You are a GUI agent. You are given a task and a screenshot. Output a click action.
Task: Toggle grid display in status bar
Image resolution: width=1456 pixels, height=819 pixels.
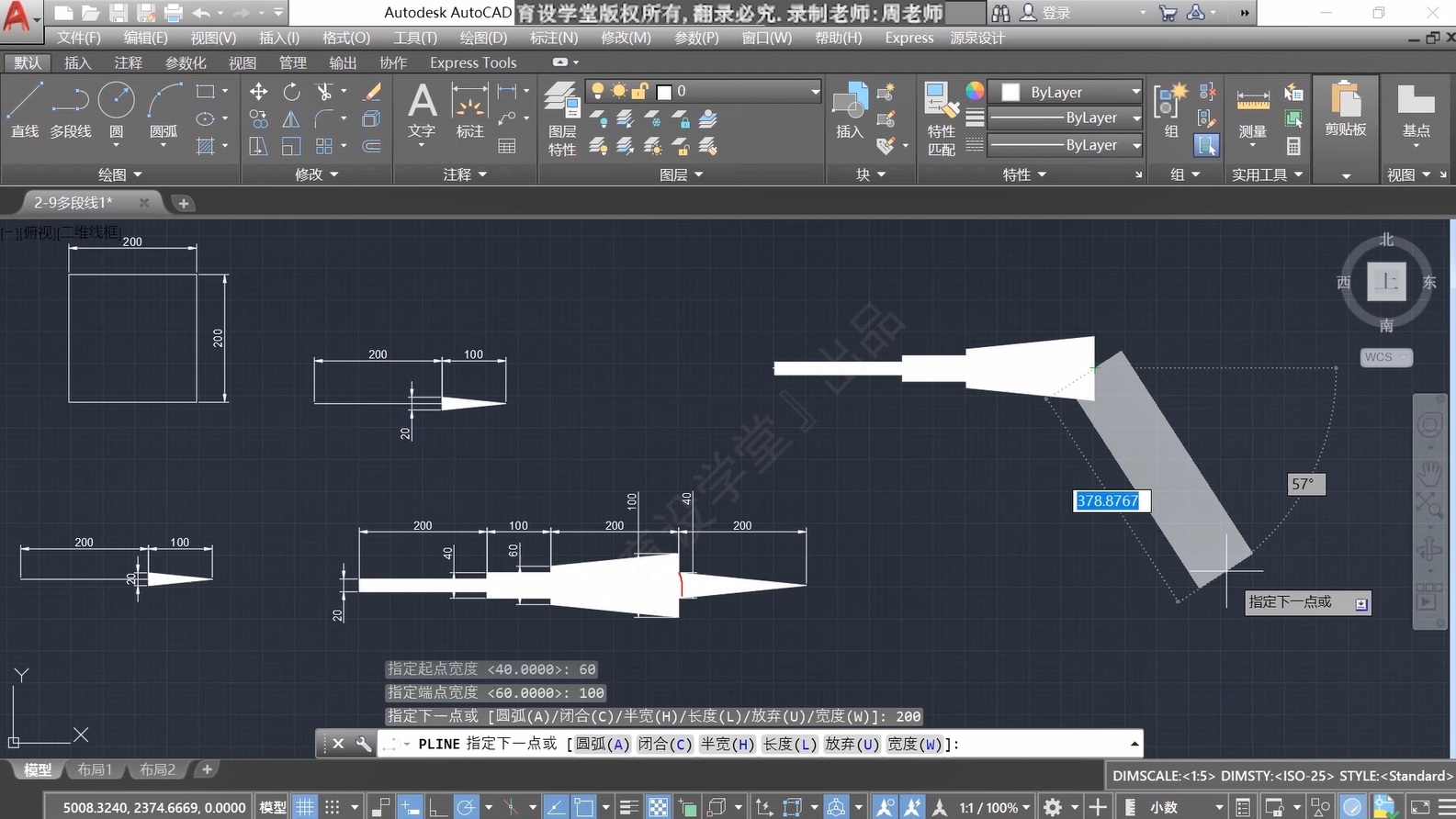305,807
